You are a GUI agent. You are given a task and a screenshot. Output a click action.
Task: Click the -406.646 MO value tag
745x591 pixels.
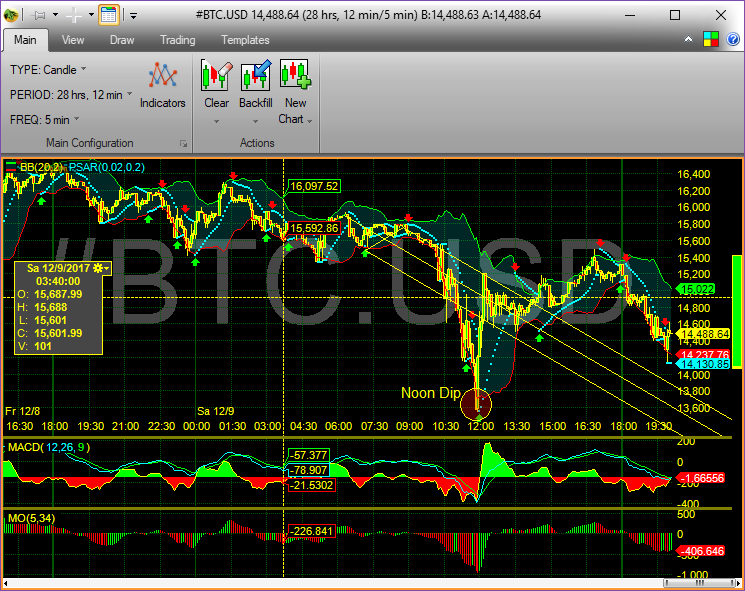pyautogui.click(x=700, y=551)
